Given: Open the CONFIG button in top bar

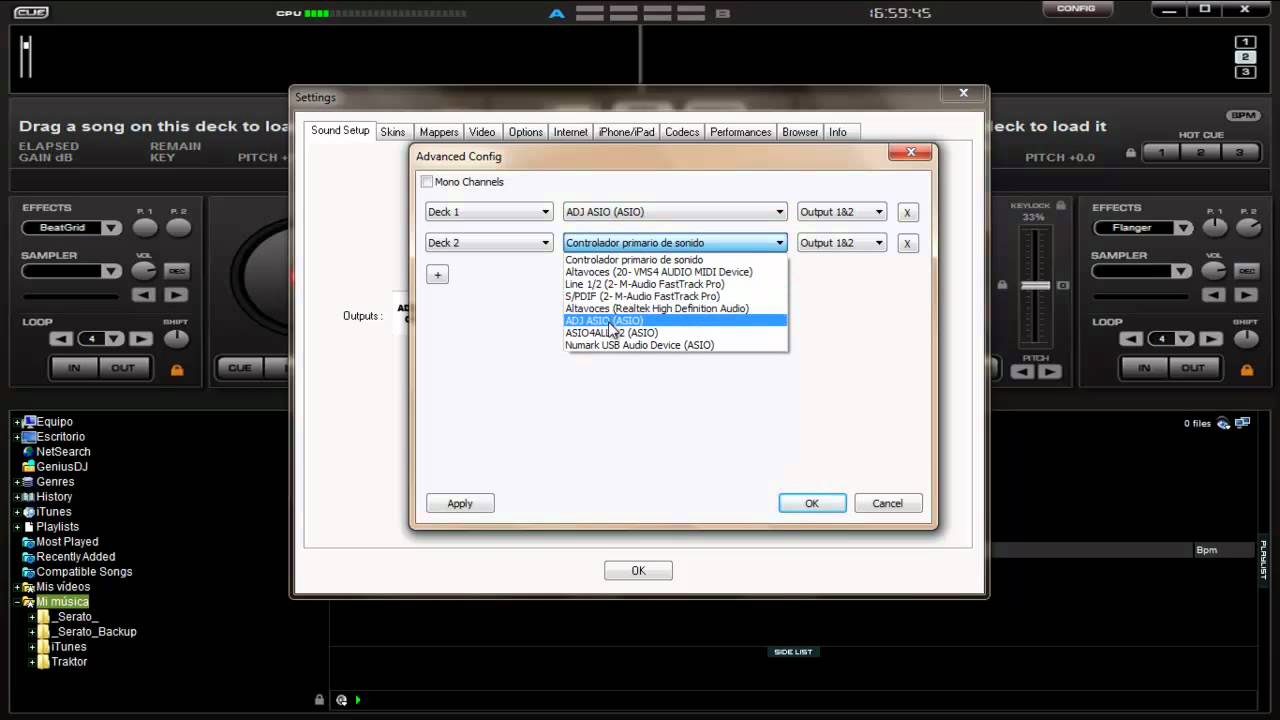Looking at the screenshot, I should click(1076, 8).
